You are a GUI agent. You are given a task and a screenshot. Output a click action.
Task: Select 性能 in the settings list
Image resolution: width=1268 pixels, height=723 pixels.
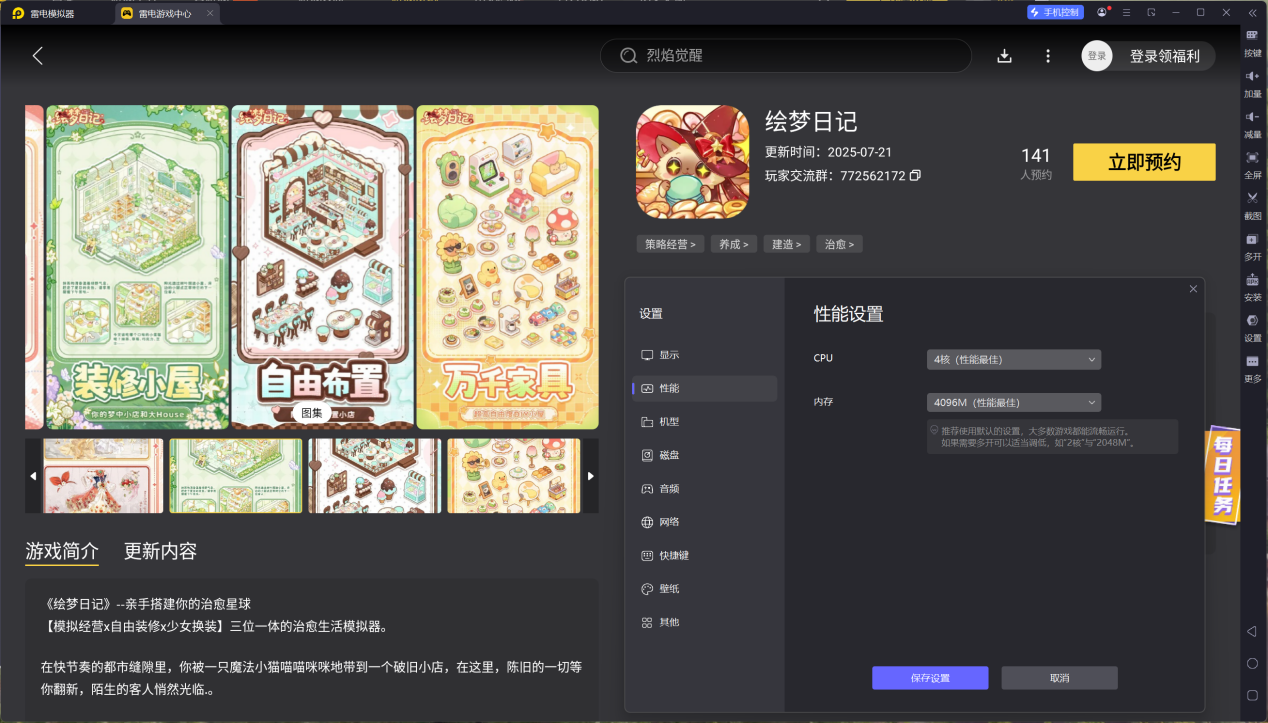click(705, 388)
